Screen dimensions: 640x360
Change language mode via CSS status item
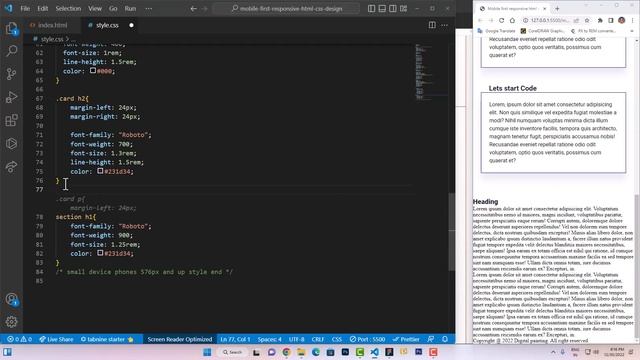tap(337, 339)
